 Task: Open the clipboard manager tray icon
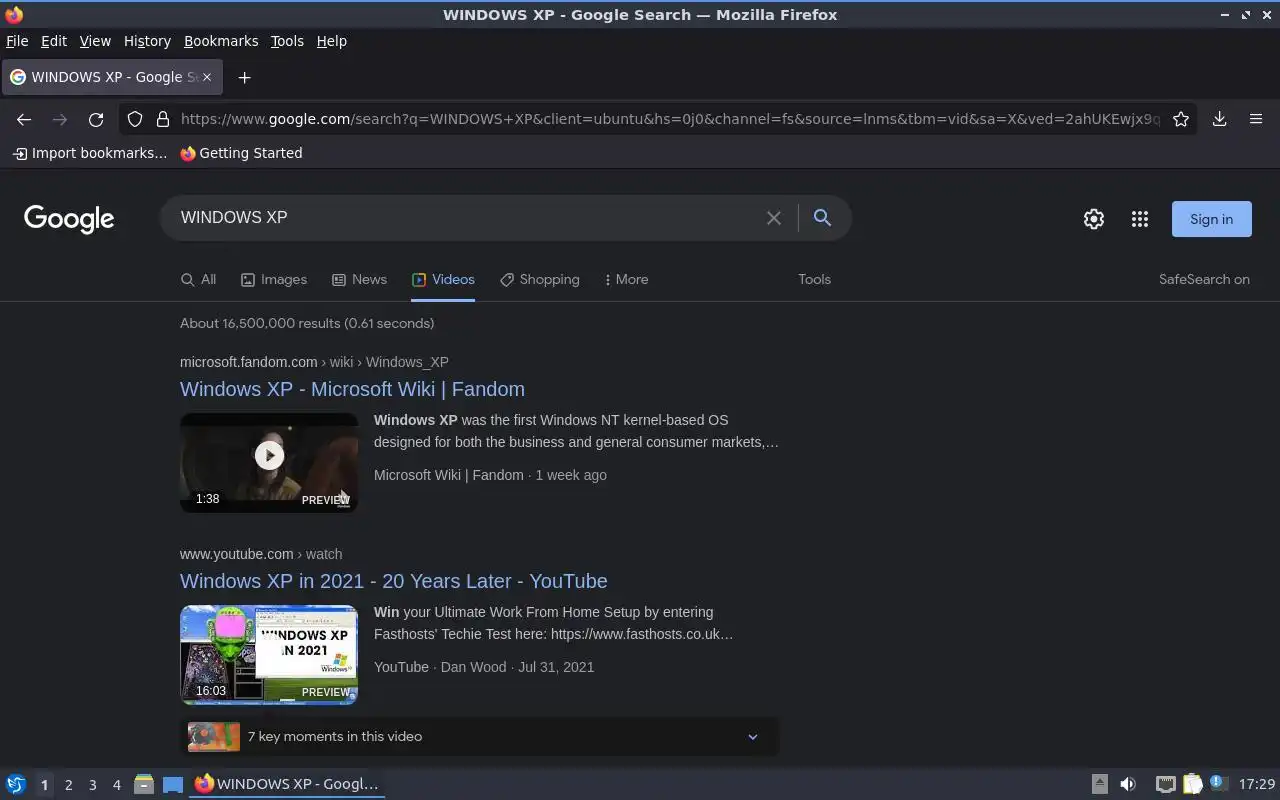(x=1192, y=784)
